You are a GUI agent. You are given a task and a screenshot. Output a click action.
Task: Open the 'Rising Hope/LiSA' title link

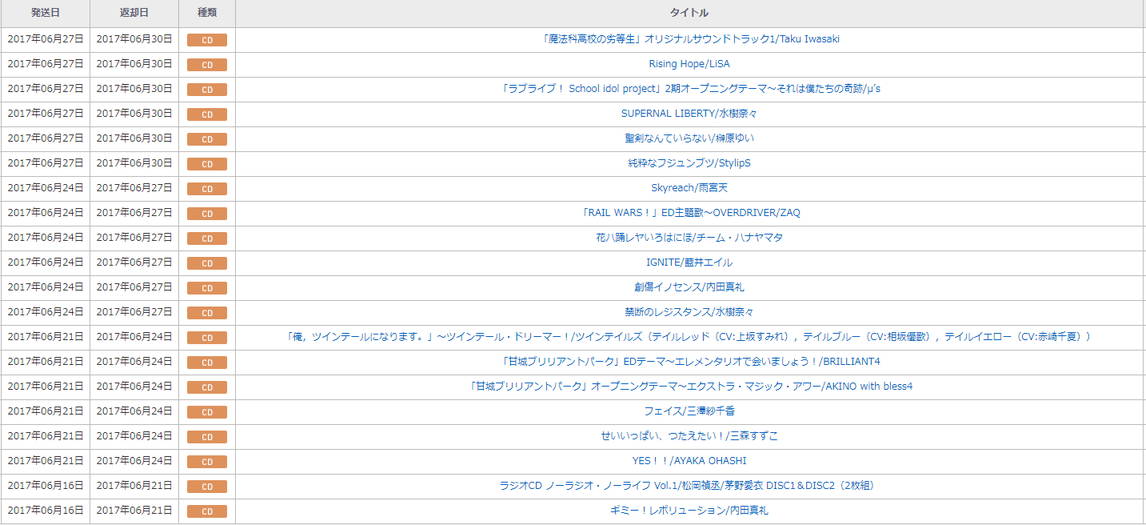click(x=689, y=64)
